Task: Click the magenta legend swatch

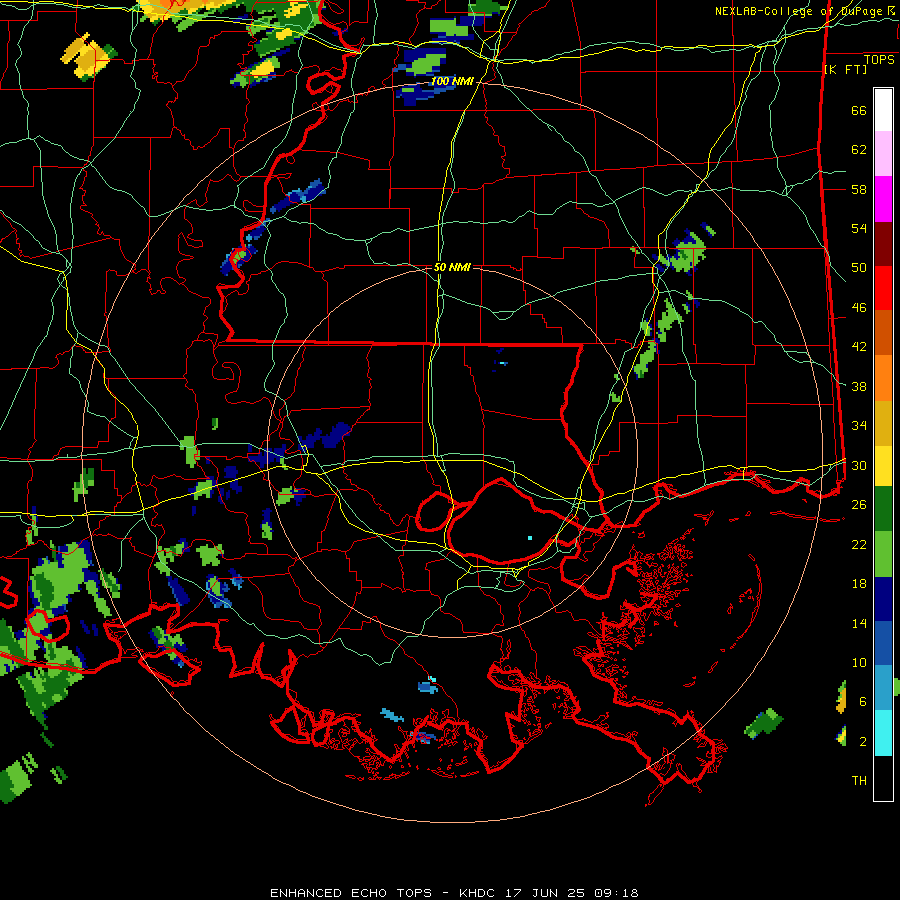Action: click(883, 199)
